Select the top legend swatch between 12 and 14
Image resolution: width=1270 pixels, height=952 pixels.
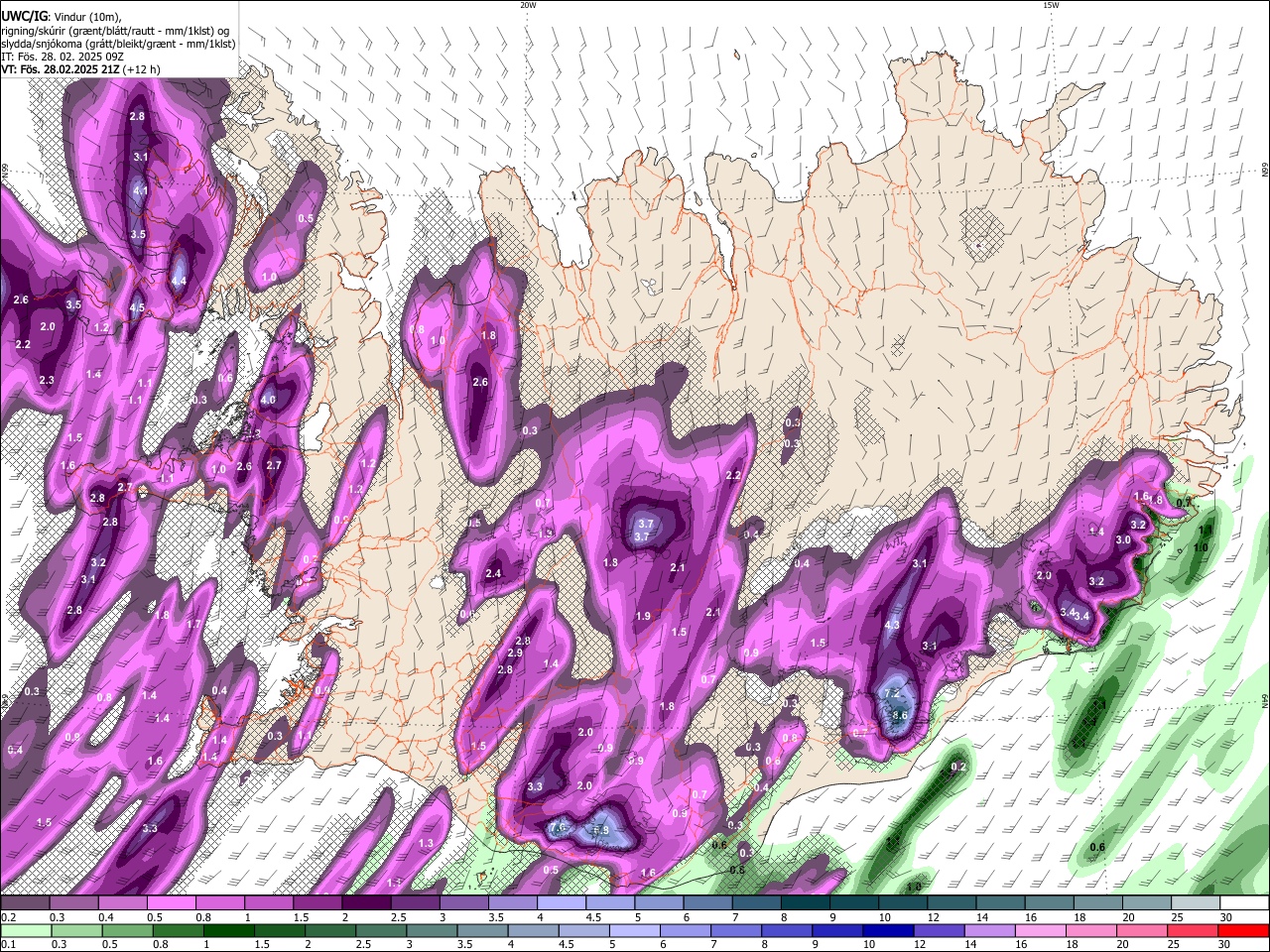(x=952, y=903)
